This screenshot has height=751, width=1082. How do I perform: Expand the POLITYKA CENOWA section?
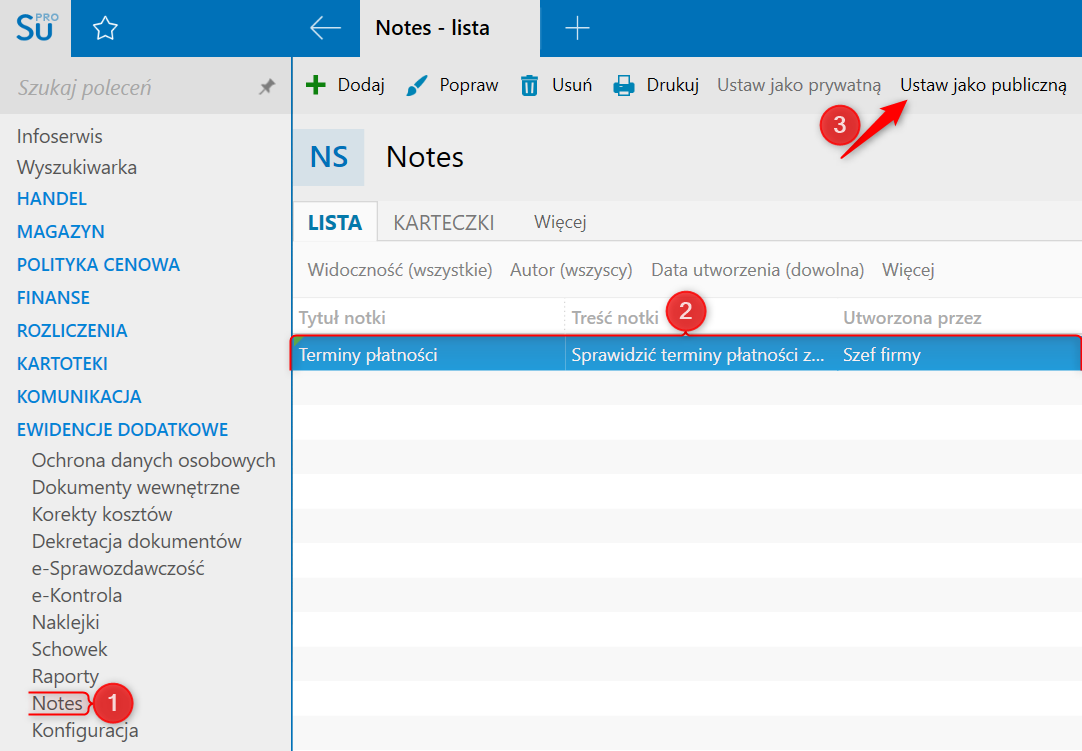98,265
